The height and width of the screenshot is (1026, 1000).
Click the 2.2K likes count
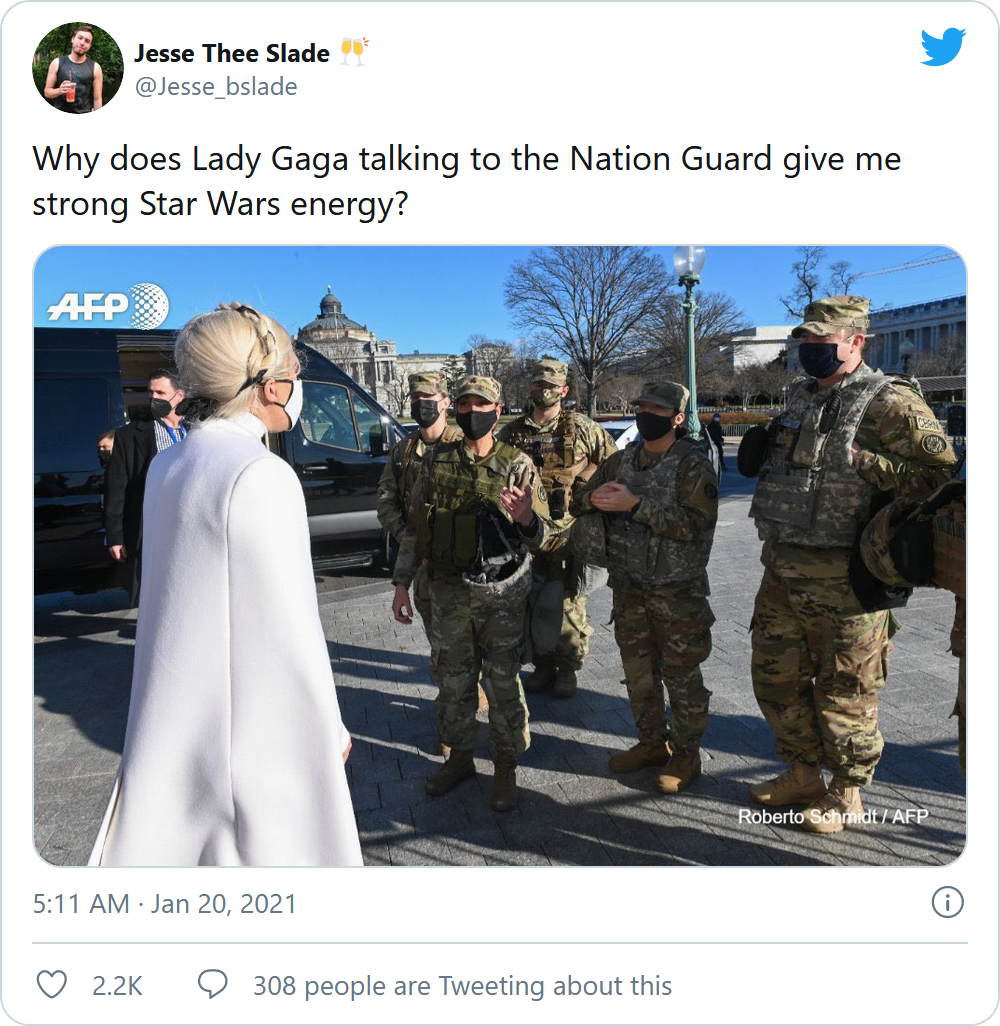[x=117, y=985]
